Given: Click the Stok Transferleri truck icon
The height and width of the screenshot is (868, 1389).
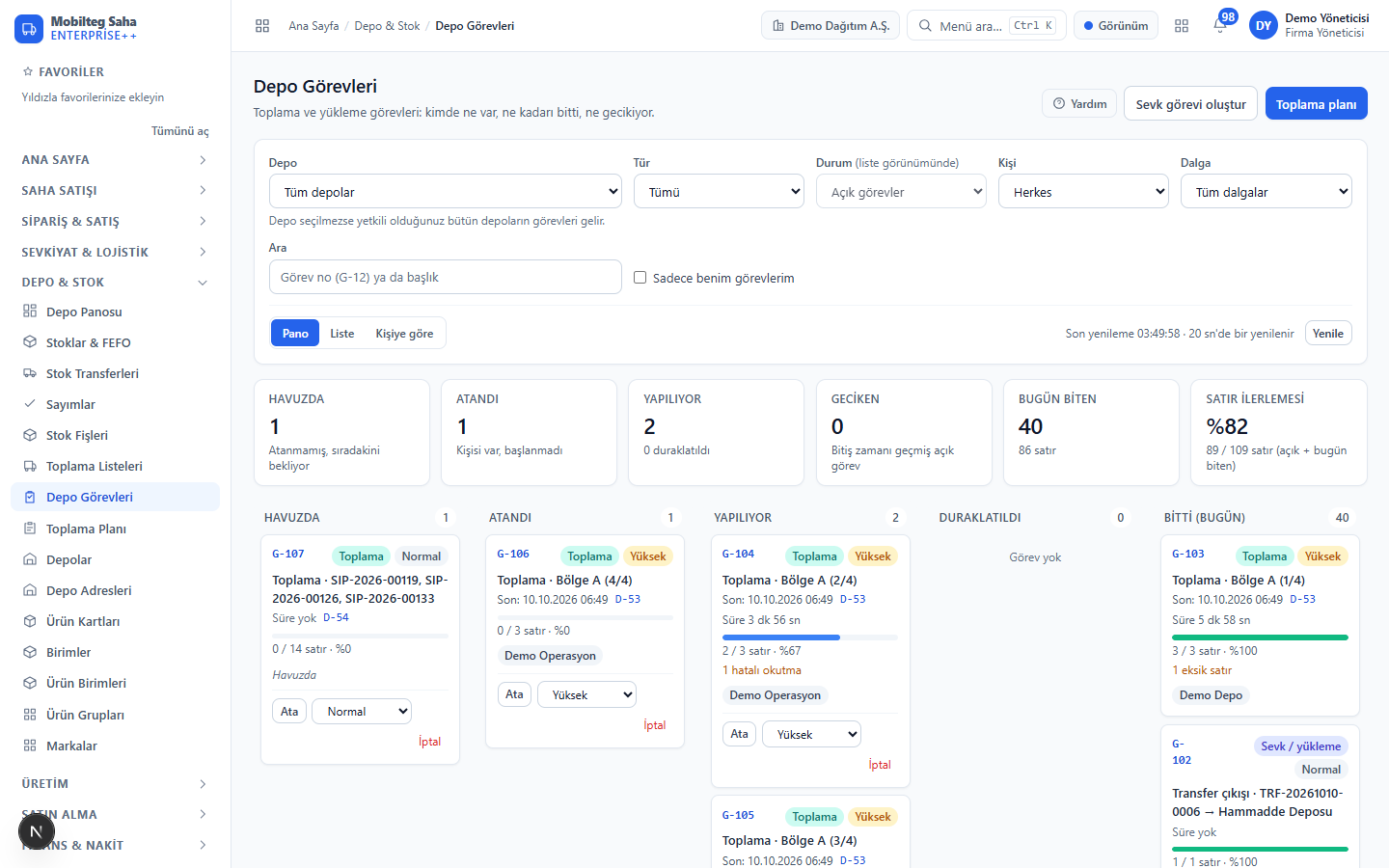Looking at the screenshot, I should [30, 373].
